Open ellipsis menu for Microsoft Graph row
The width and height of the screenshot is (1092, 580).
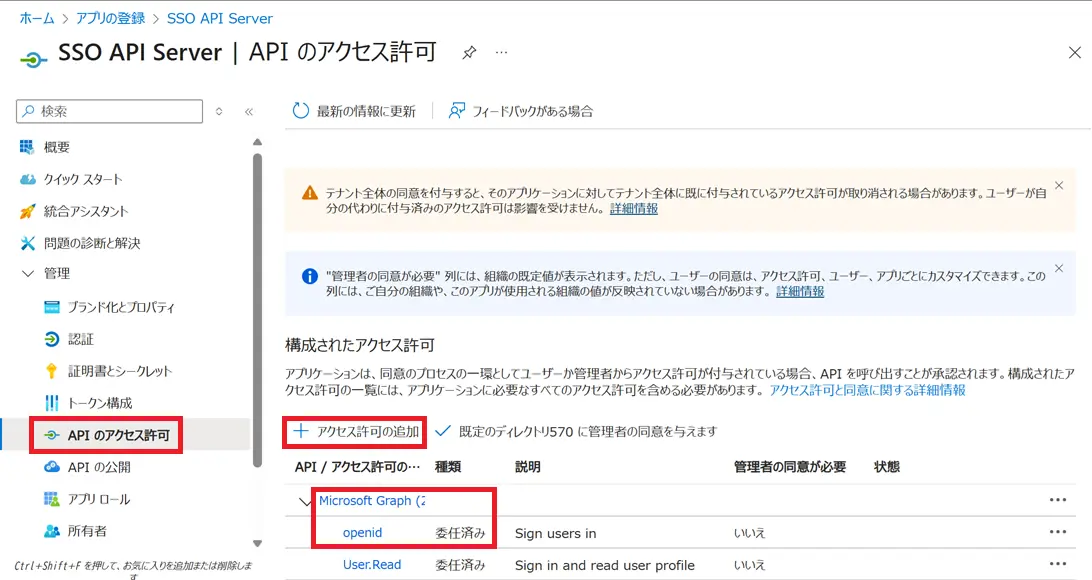pyautogui.click(x=1058, y=500)
